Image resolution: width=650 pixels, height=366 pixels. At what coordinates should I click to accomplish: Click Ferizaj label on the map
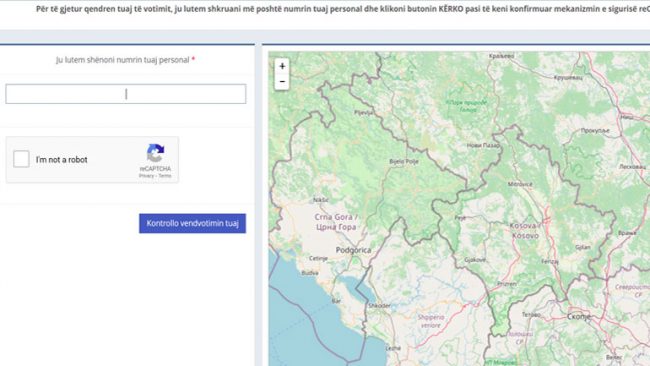point(550,262)
